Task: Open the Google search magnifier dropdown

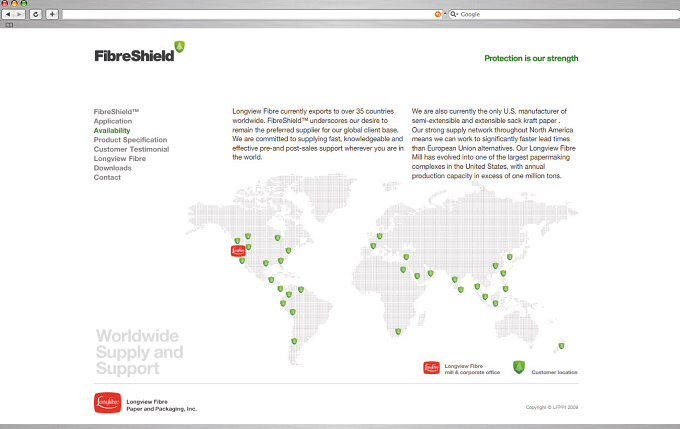Action: point(454,14)
